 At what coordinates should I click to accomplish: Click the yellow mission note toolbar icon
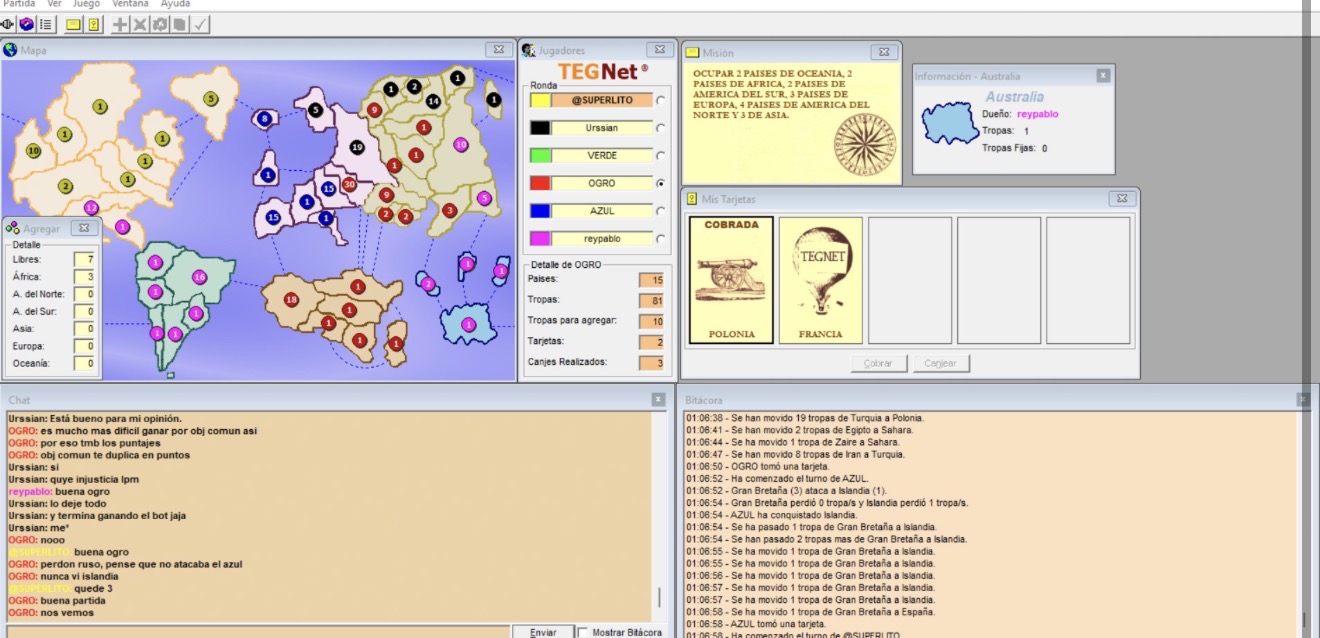pyautogui.click(x=74, y=24)
